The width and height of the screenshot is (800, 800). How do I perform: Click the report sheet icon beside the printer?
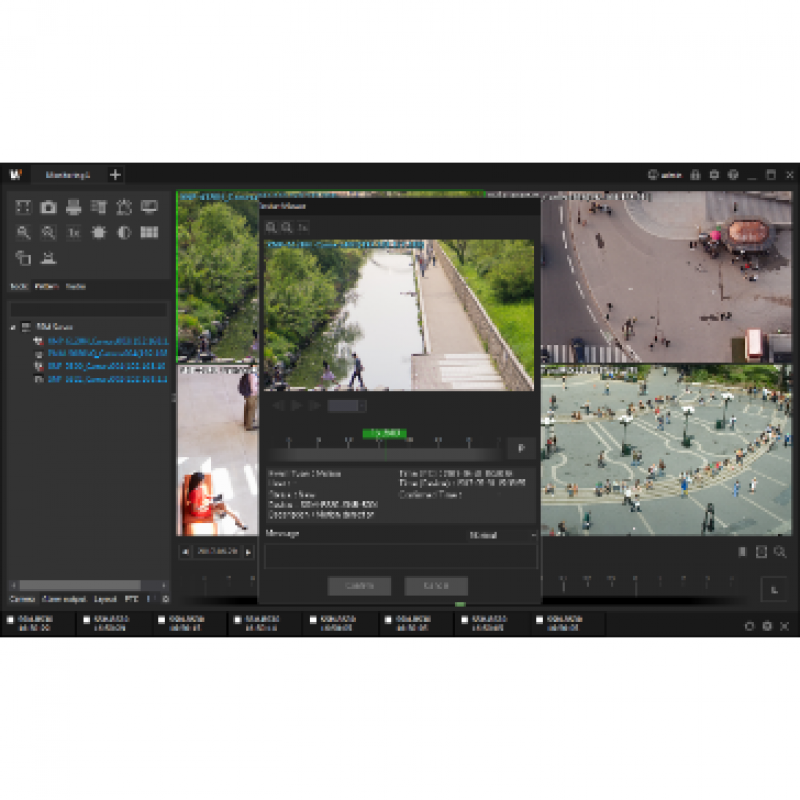pyautogui.click(x=98, y=207)
